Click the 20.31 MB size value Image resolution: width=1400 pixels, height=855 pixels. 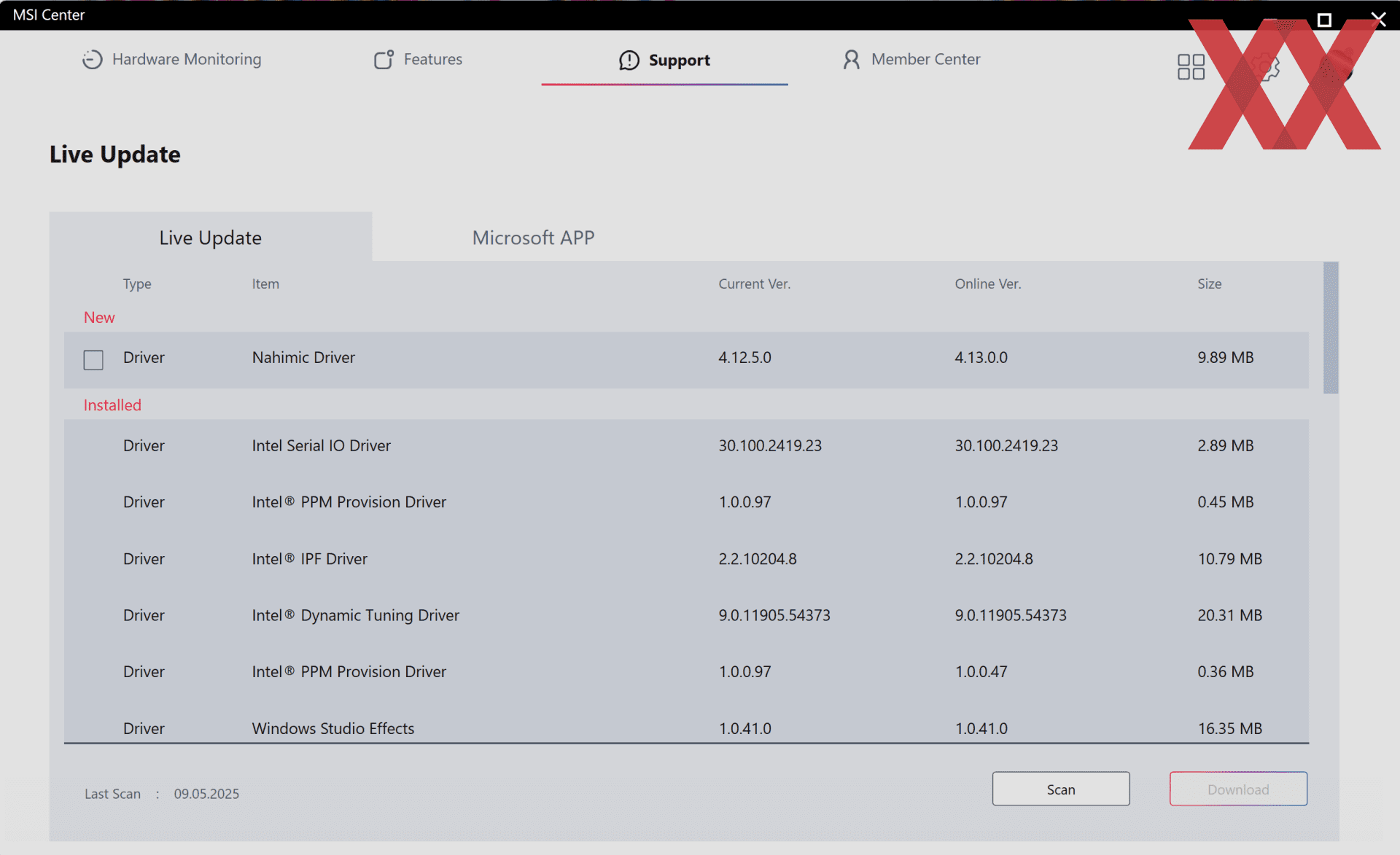[1229, 615]
